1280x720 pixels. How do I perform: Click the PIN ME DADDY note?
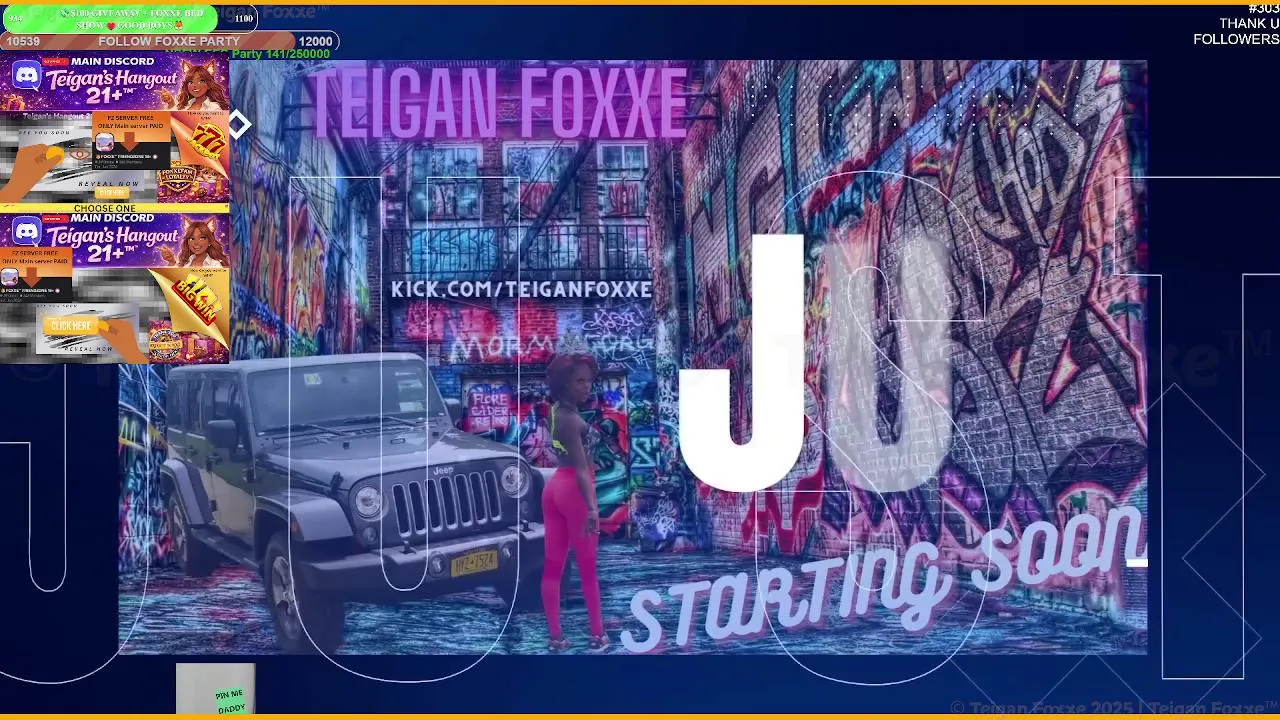click(229, 699)
